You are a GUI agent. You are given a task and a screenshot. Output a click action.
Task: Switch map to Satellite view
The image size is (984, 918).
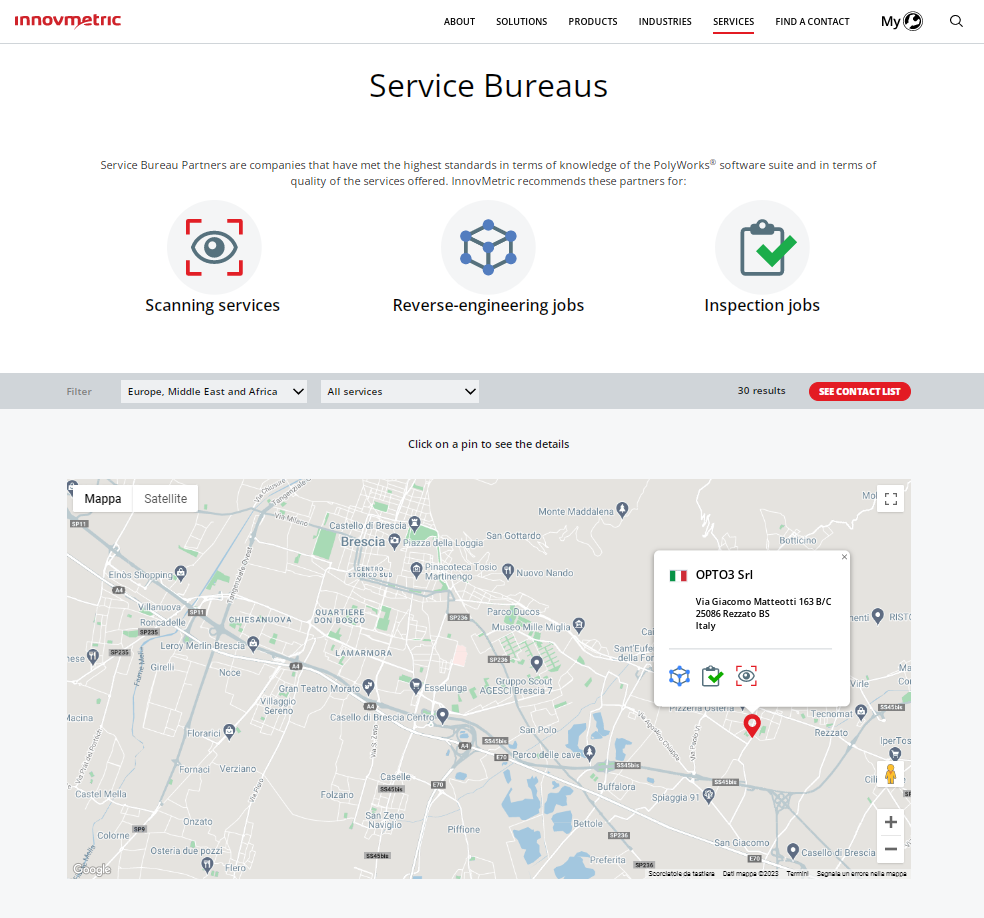(166, 499)
